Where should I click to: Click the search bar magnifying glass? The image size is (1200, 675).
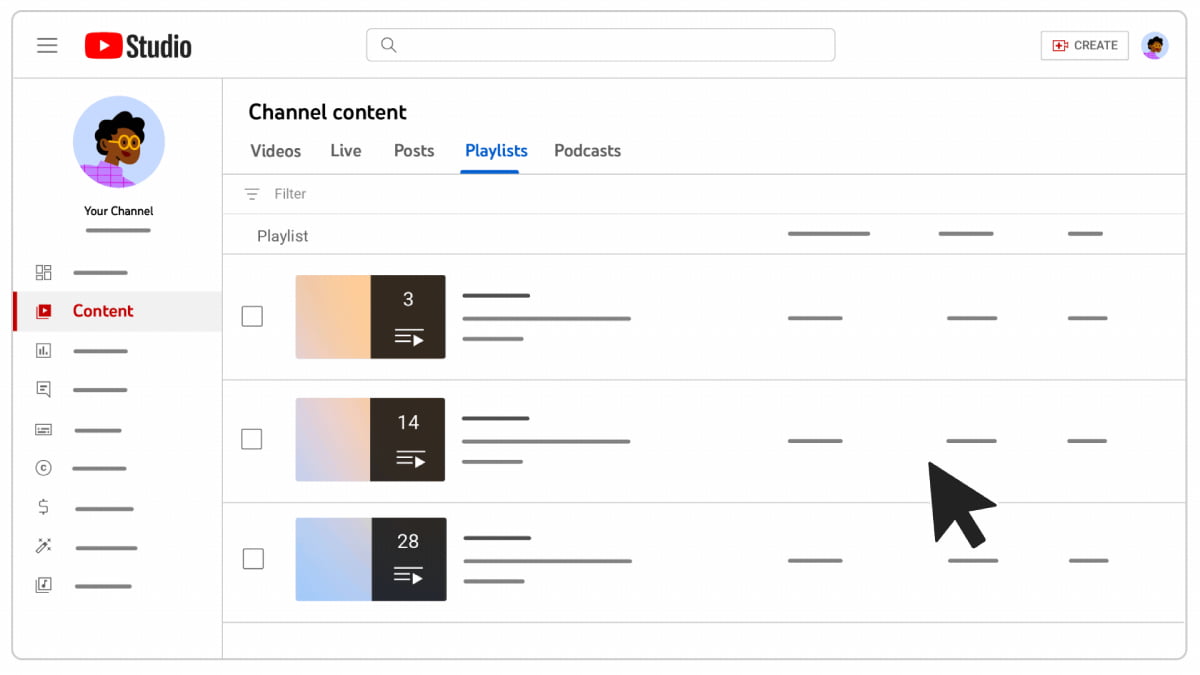[x=388, y=44]
